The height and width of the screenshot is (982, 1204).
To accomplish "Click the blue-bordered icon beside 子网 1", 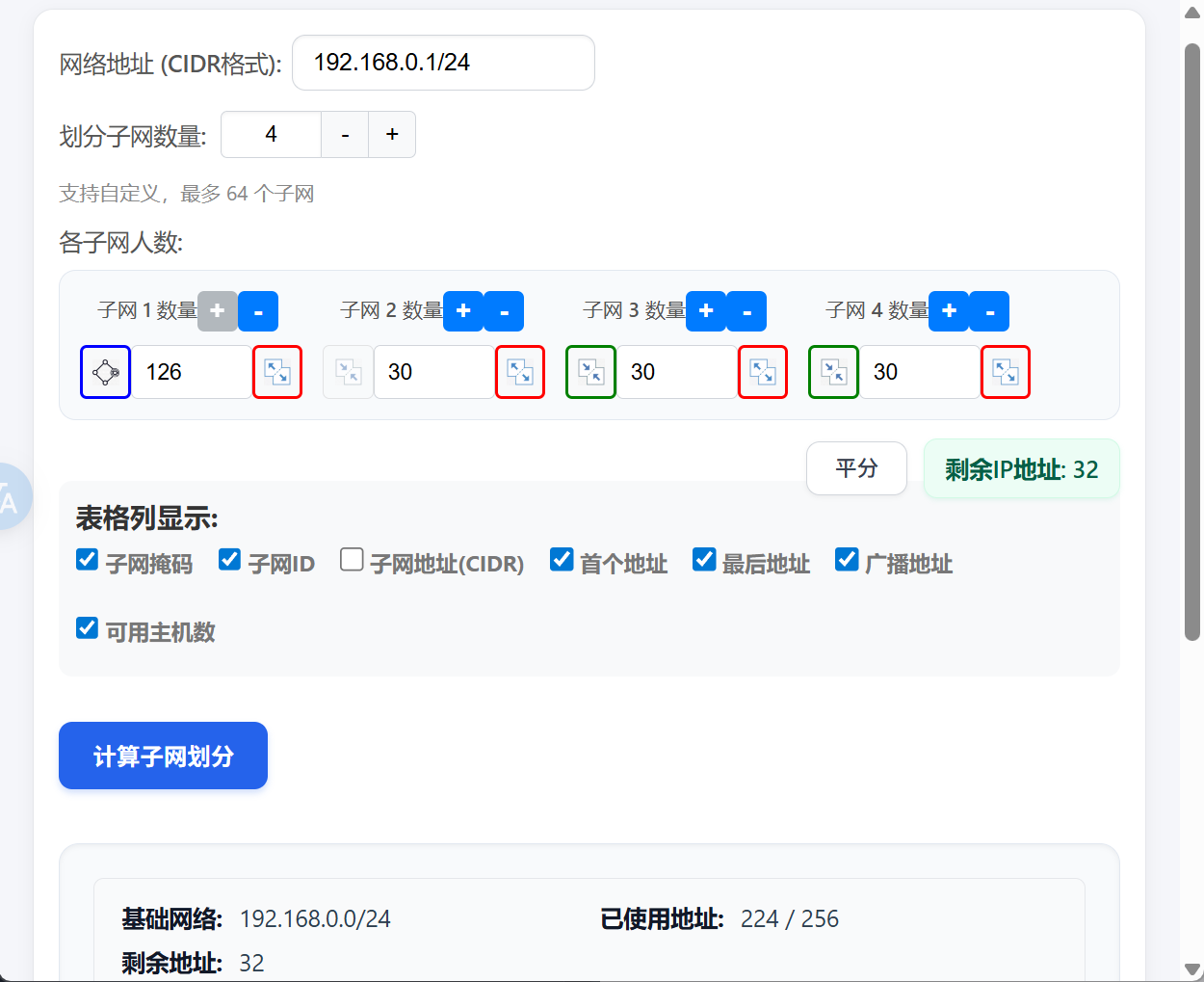I will (105, 372).
